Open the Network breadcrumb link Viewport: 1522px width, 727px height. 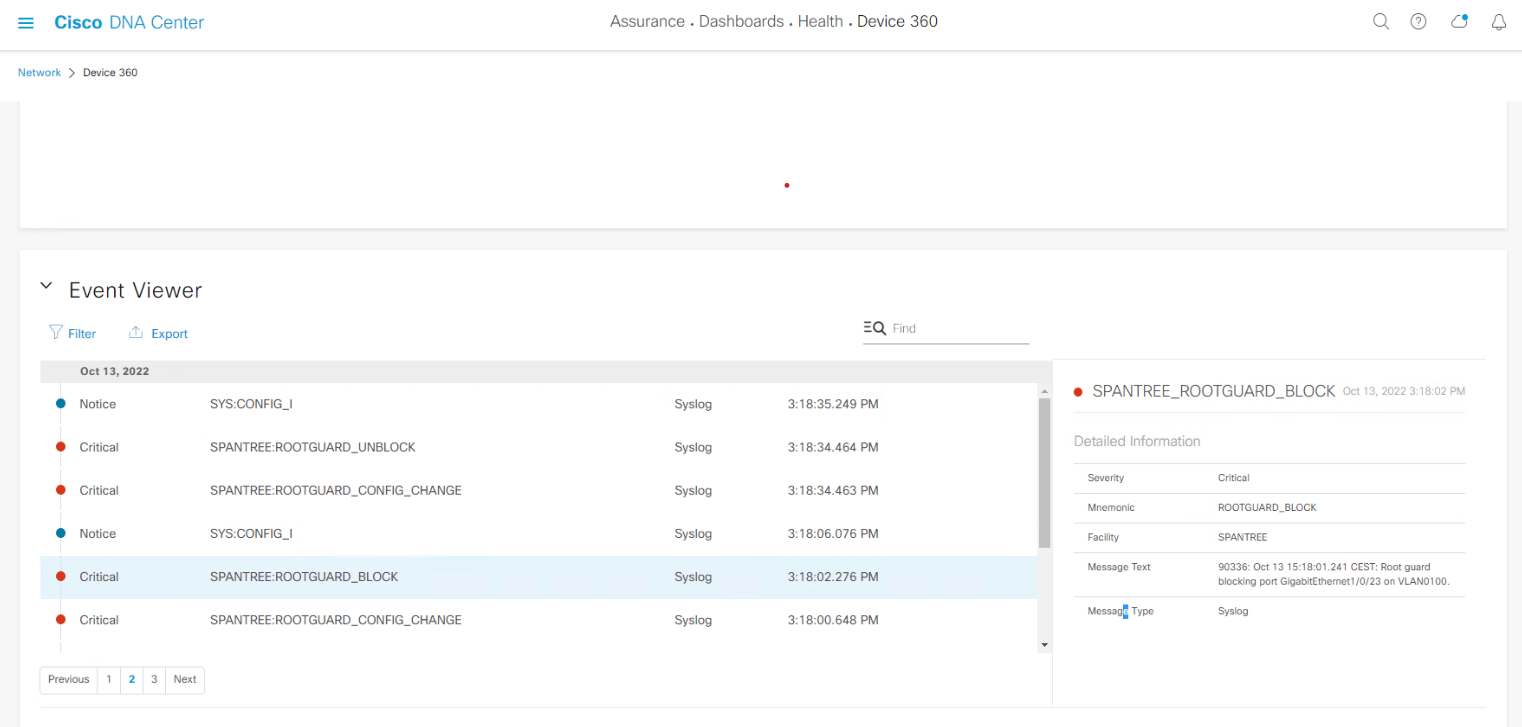tap(39, 72)
